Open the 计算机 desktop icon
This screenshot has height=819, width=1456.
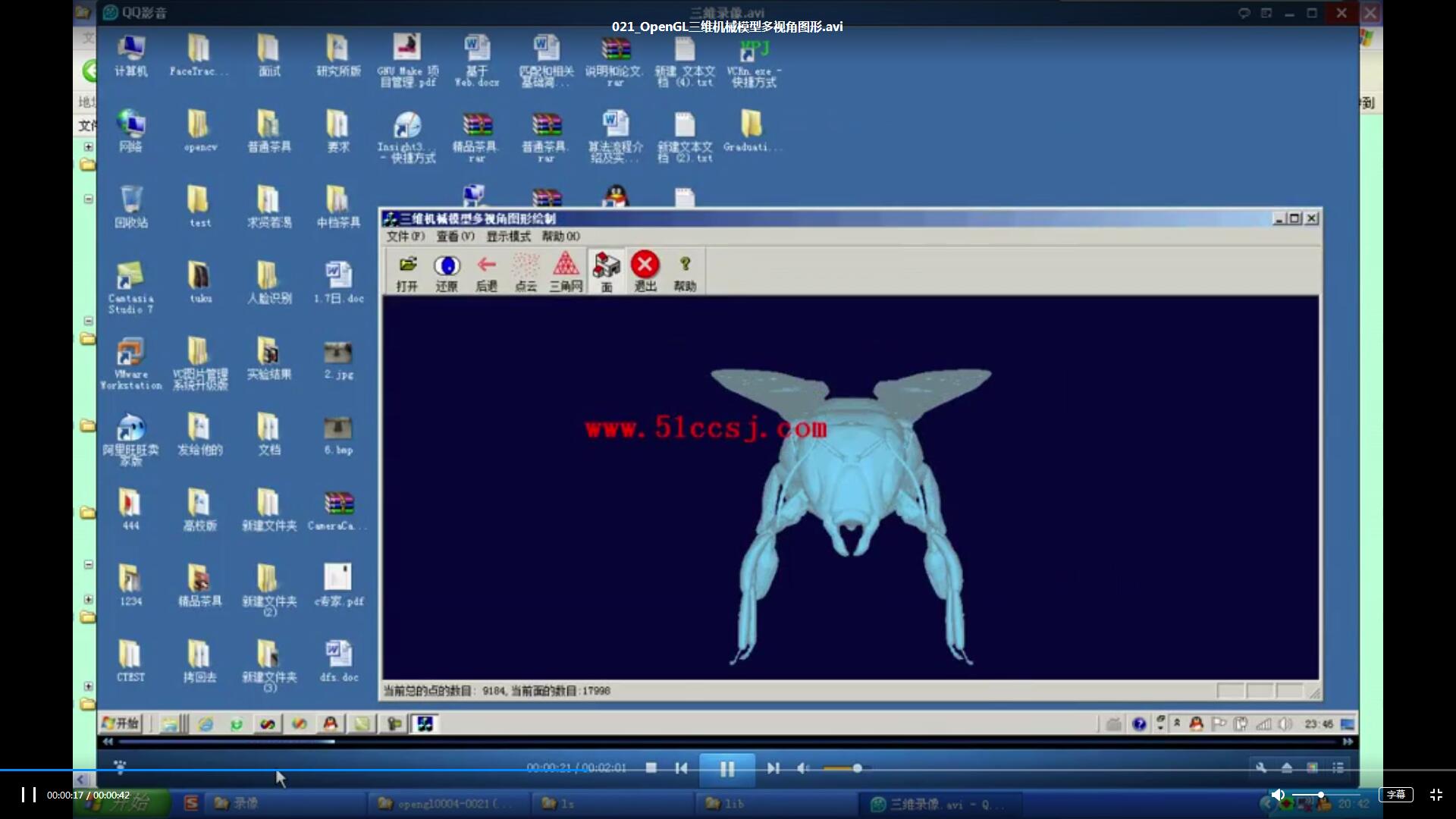click(x=131, y=55)
